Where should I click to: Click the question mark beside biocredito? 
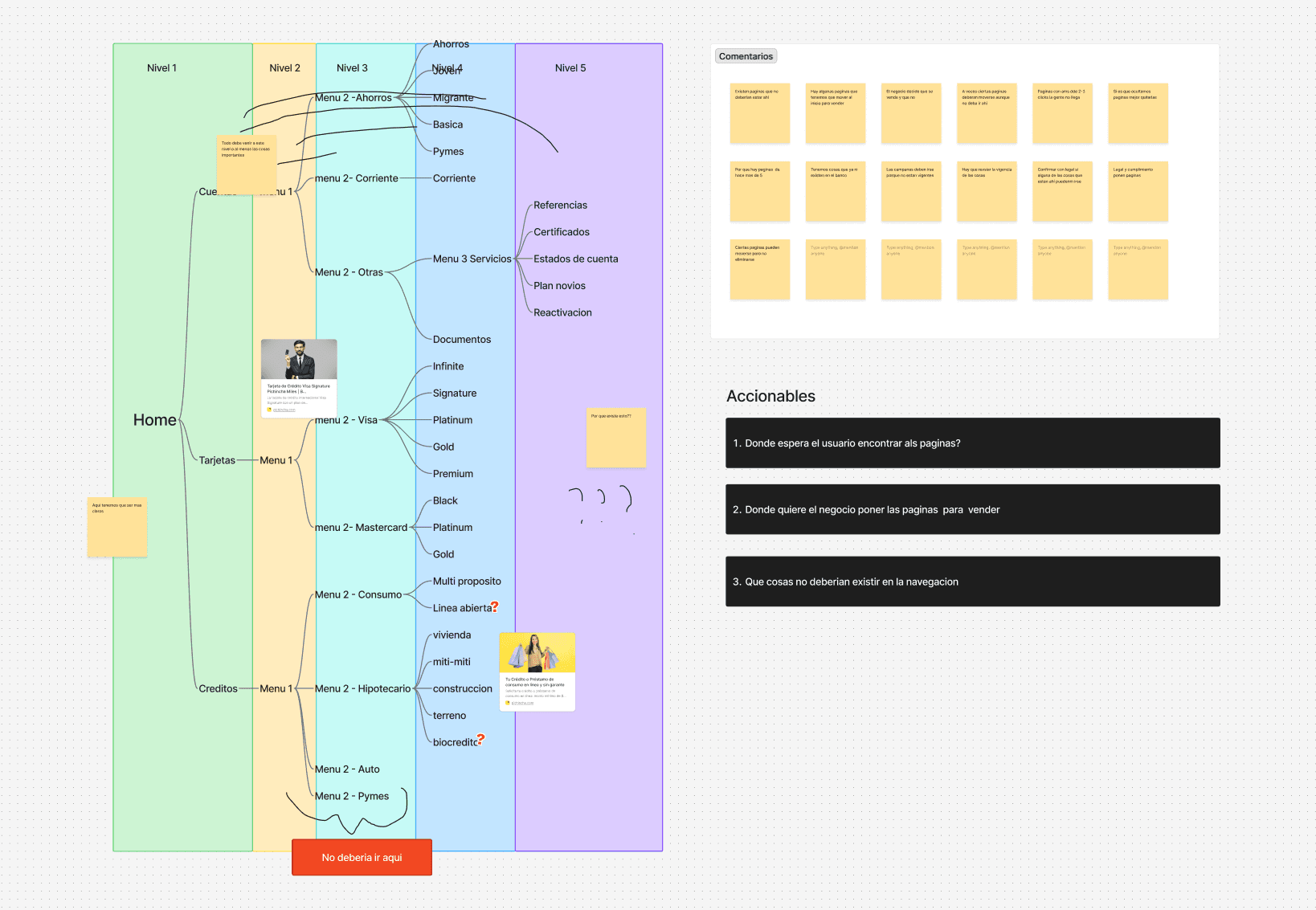480,739
